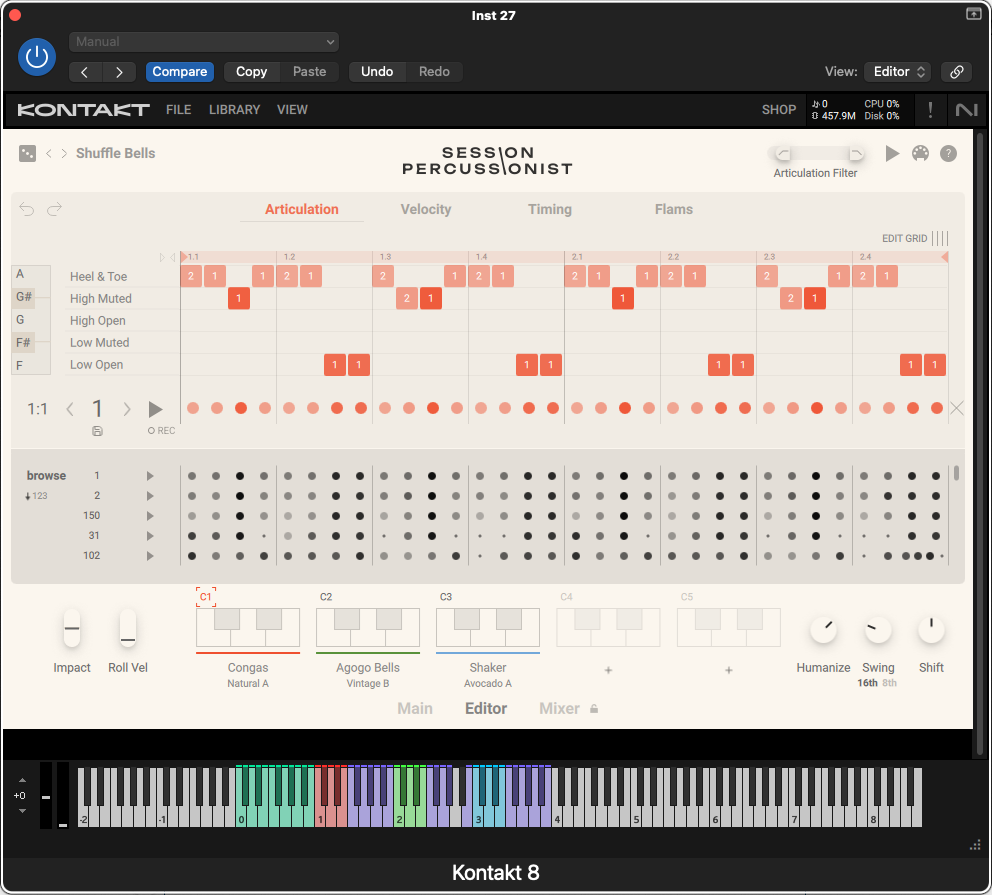Save pattern with the disk icon
Viewport: 992px width, 895px height.
97,431
